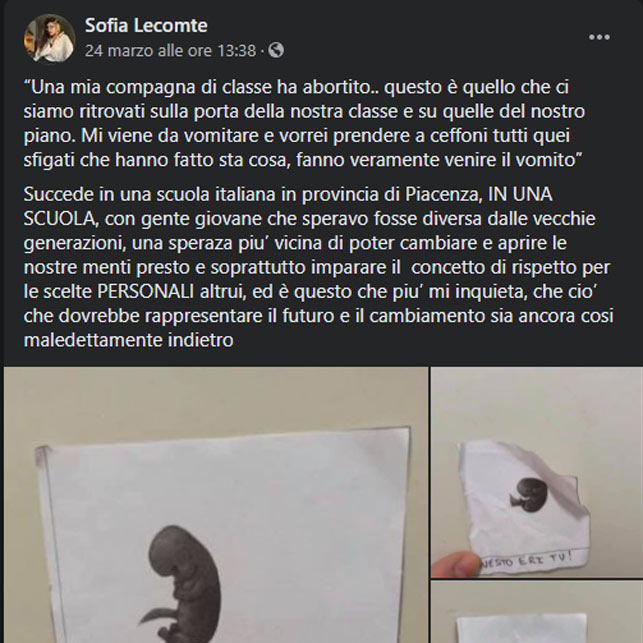Click the large fetus drawing on the paper
The width and height of the screenshot is (643, 643).
pyautogui.click(x=182, y=584)
